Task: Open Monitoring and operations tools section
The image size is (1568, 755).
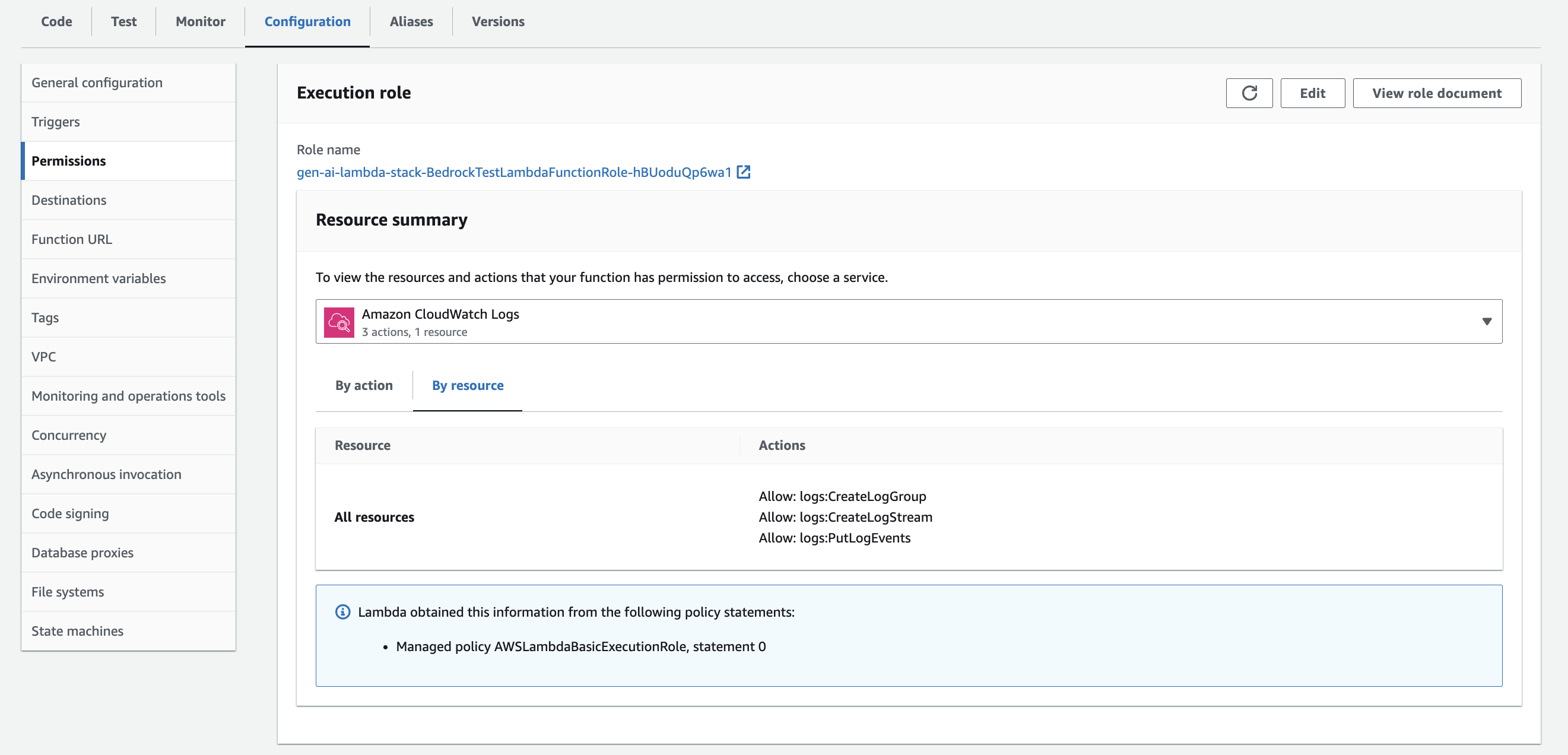Action: [128, 396]
